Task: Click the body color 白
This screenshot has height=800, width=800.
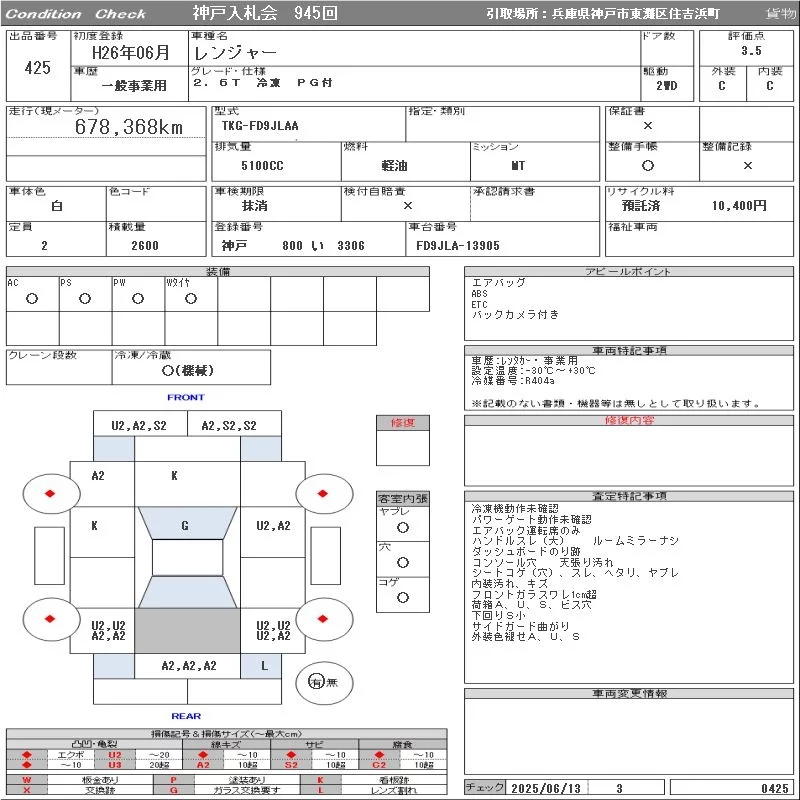Action: pos(57,206)
